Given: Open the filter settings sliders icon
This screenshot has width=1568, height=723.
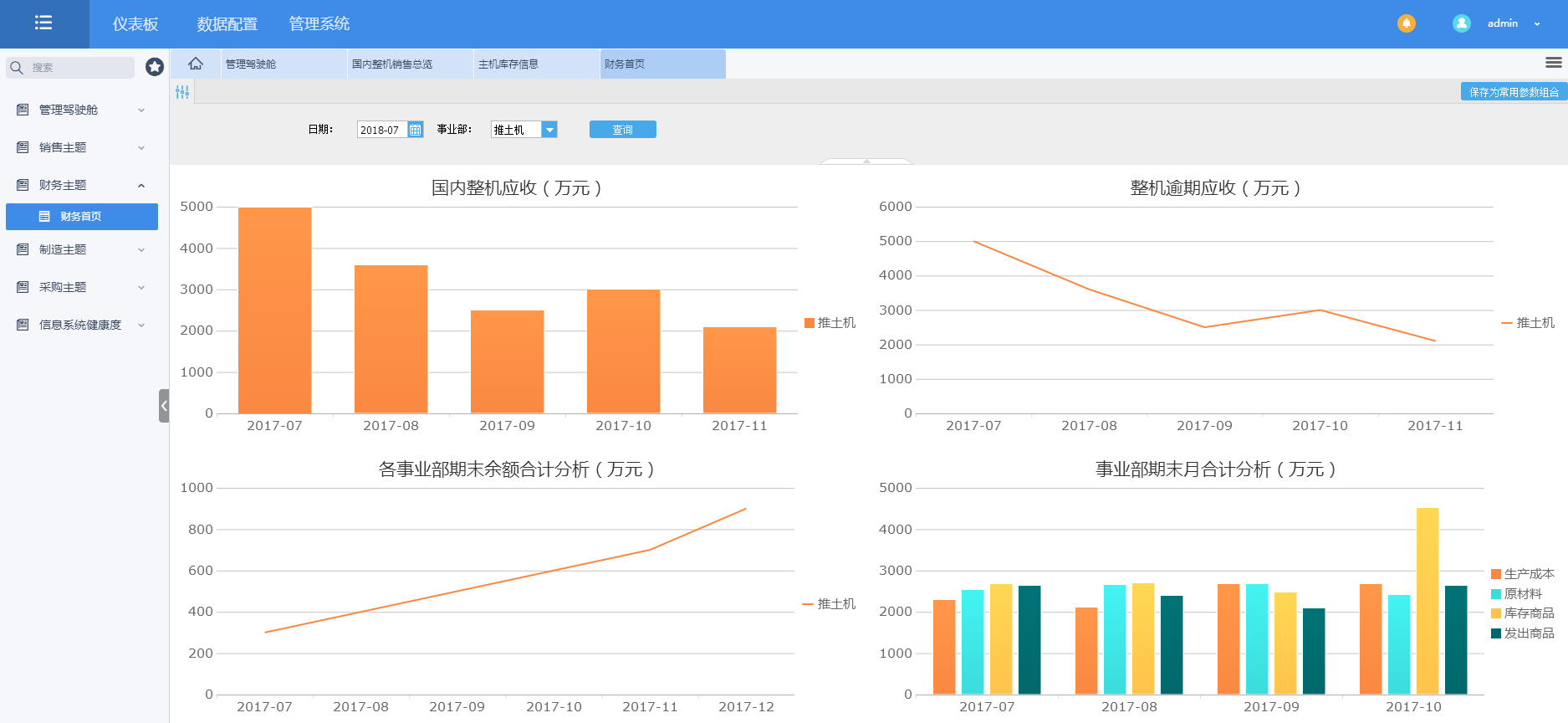Looking at the screenshot, I should click(182, 92).
